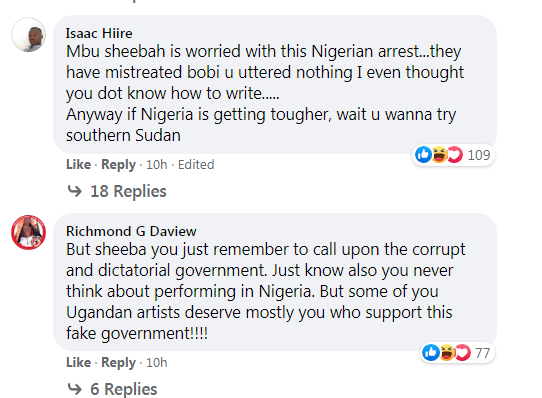Click the reply arrow icon beside 6 Replies

click(74, 389)
